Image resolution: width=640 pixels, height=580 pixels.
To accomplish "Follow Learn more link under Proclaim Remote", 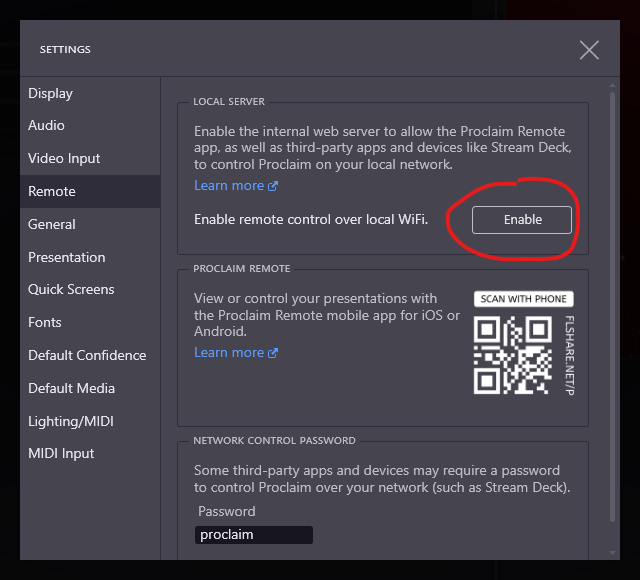I will [235, 352].
